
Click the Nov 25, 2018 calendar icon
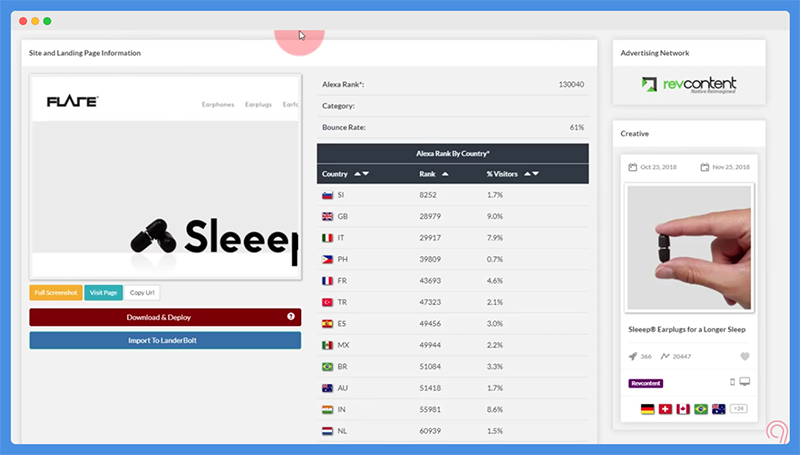tap(705, 167)
